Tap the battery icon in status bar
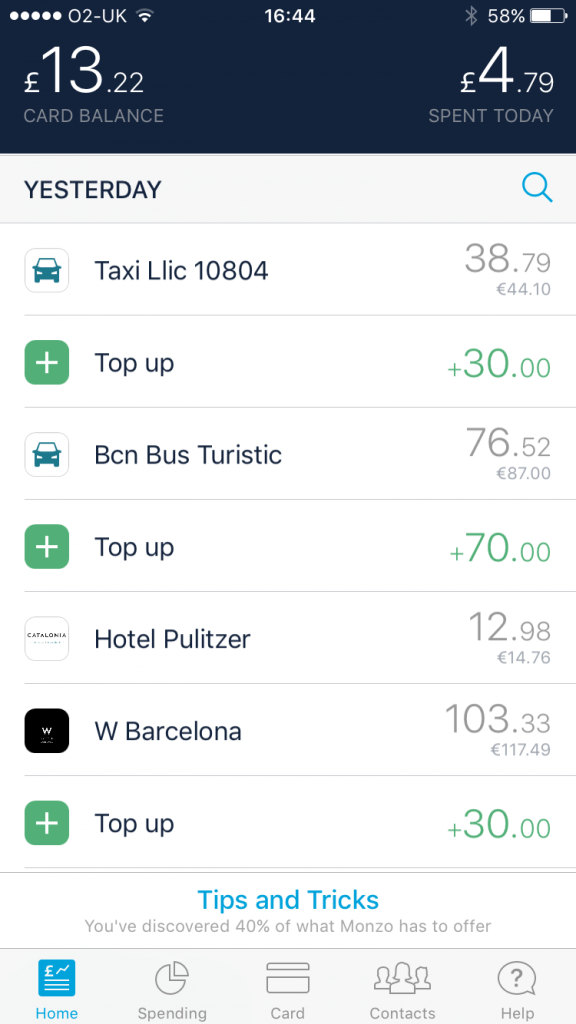 tap(547, 16)
